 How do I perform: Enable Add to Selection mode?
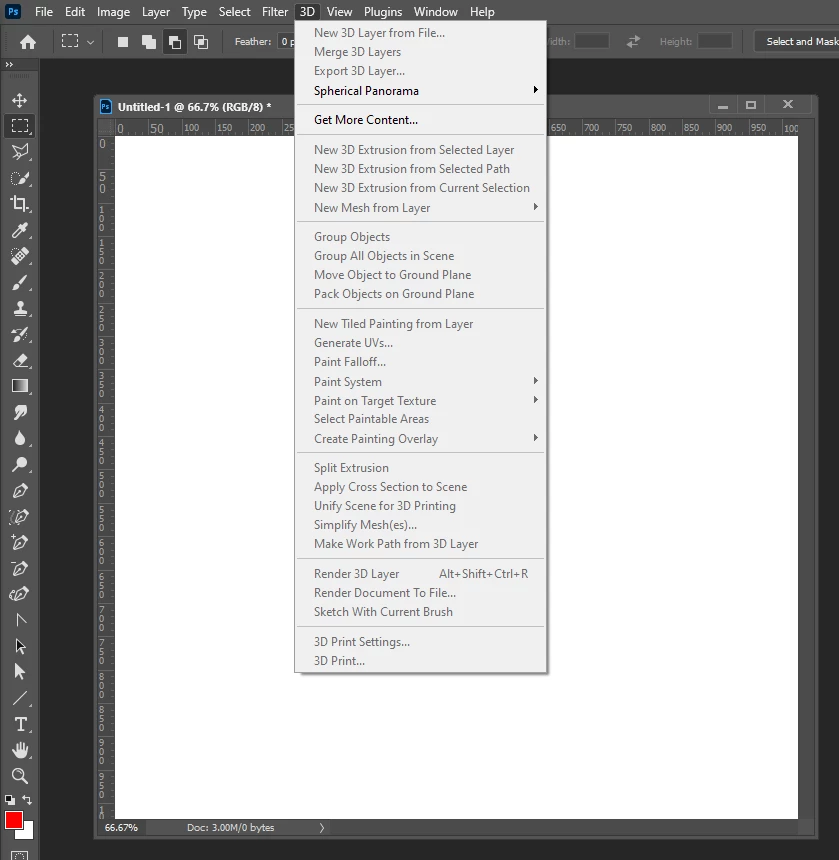pos(149,42)
